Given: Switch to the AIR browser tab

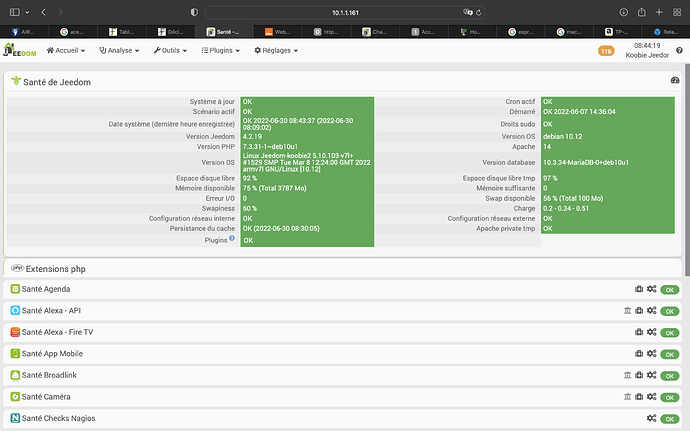Looking at the screenshot, I should pos(23,32).
